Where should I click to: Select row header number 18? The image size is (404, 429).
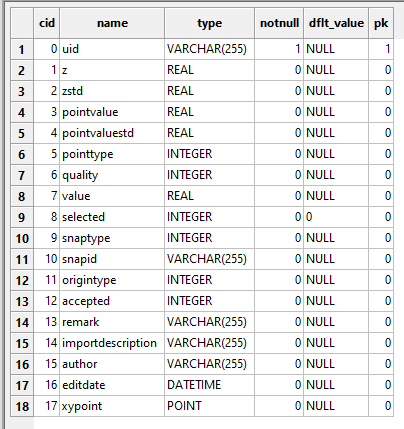(22, 406)
